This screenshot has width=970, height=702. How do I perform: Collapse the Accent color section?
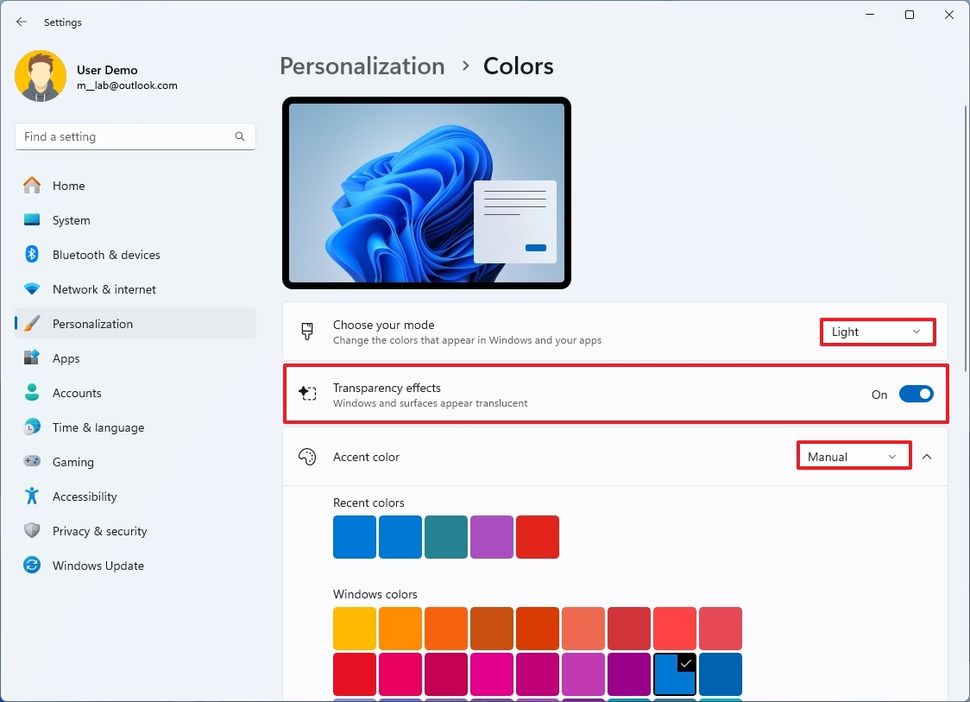tap(926, 456)
